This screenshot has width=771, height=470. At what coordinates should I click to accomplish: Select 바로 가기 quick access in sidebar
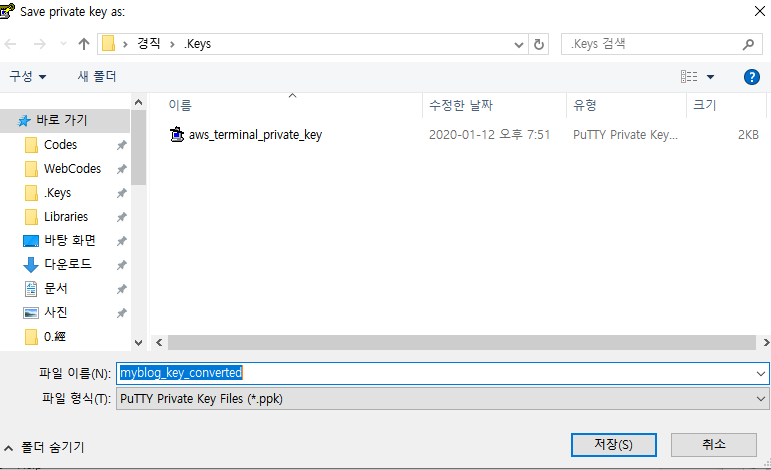pyautogui.click(x=65, y=120)
